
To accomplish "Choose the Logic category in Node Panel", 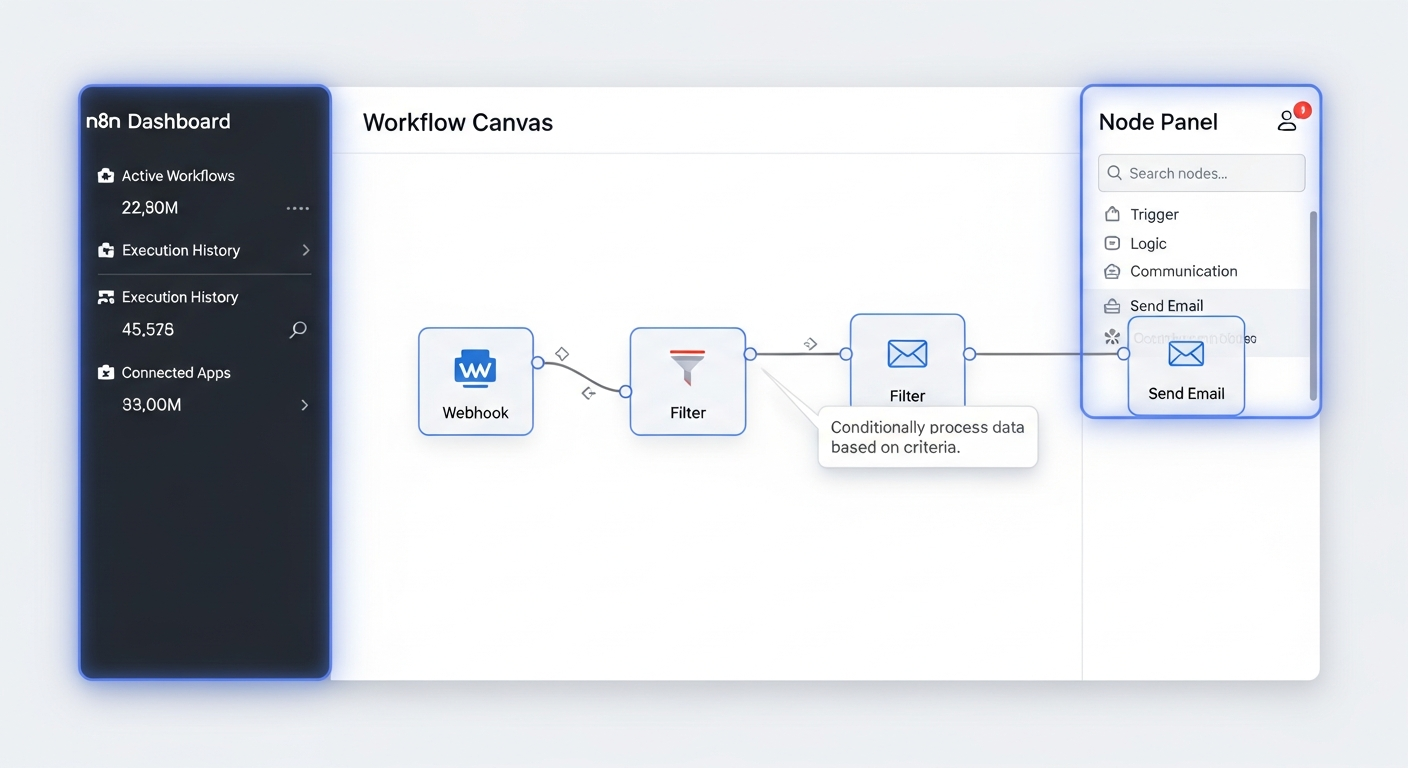I will pos(1147,243).
